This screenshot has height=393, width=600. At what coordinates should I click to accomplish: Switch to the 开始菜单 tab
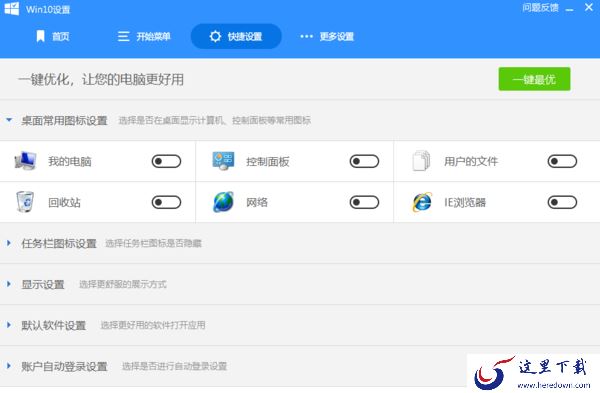pos(144,36)
